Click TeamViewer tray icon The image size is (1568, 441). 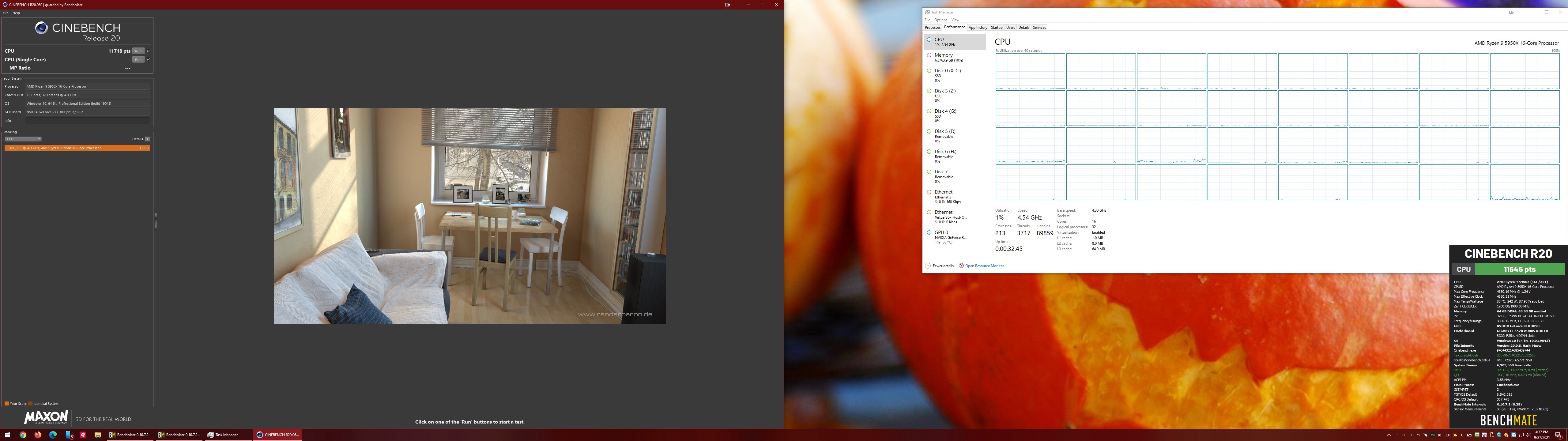click(x=1514, y=435)
